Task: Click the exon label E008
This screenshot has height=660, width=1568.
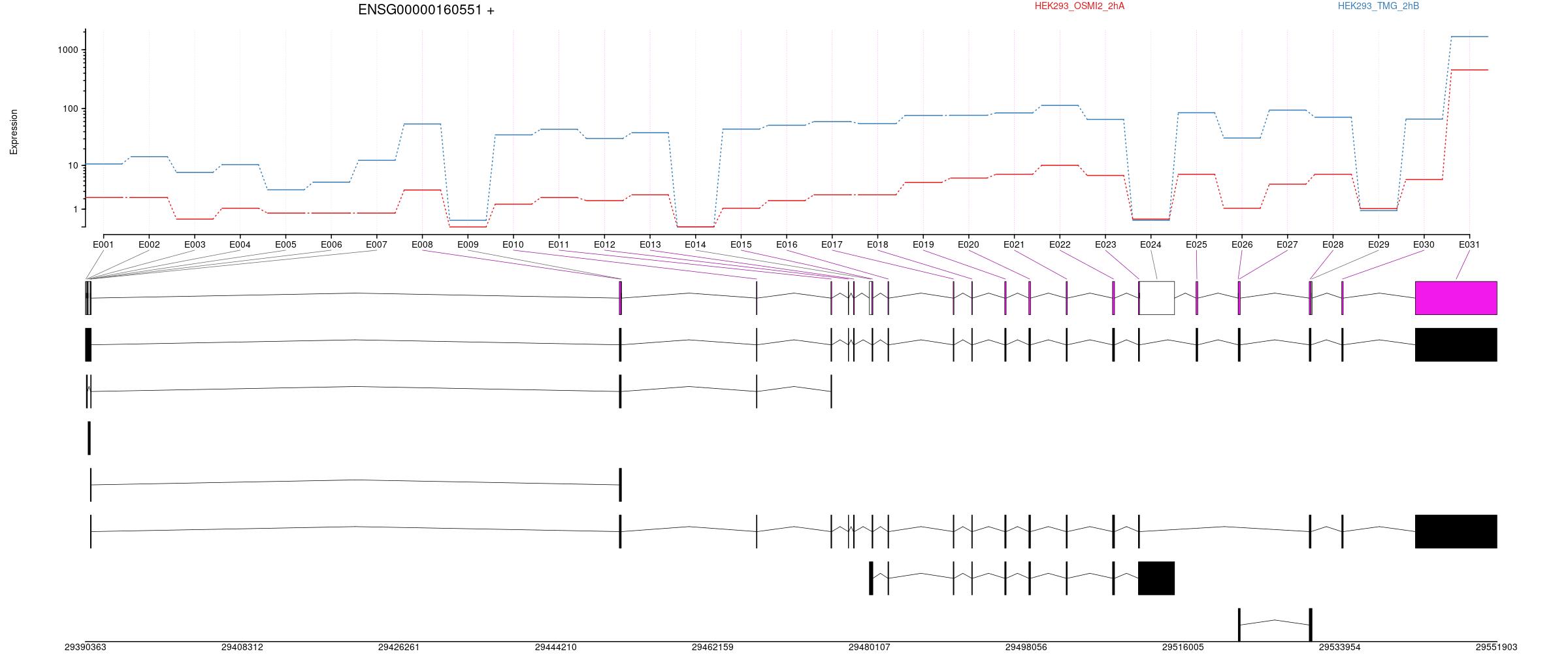Action: coord(422,245)
